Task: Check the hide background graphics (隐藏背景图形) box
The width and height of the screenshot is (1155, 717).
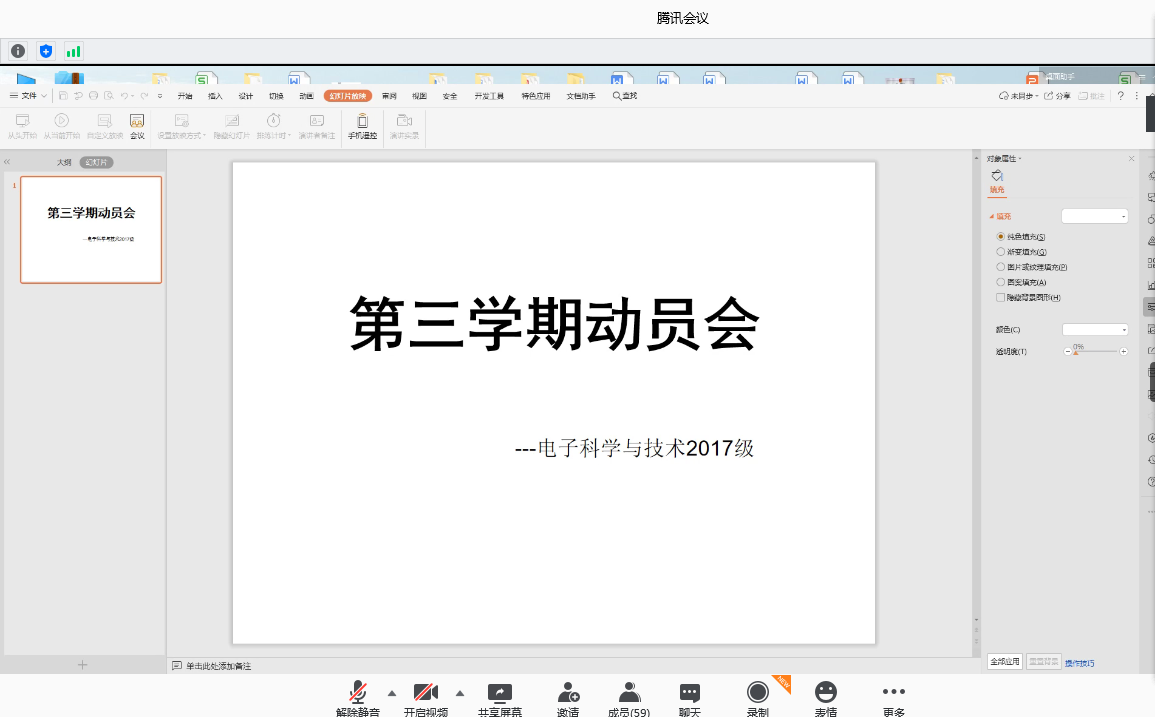Action: 1001,298
